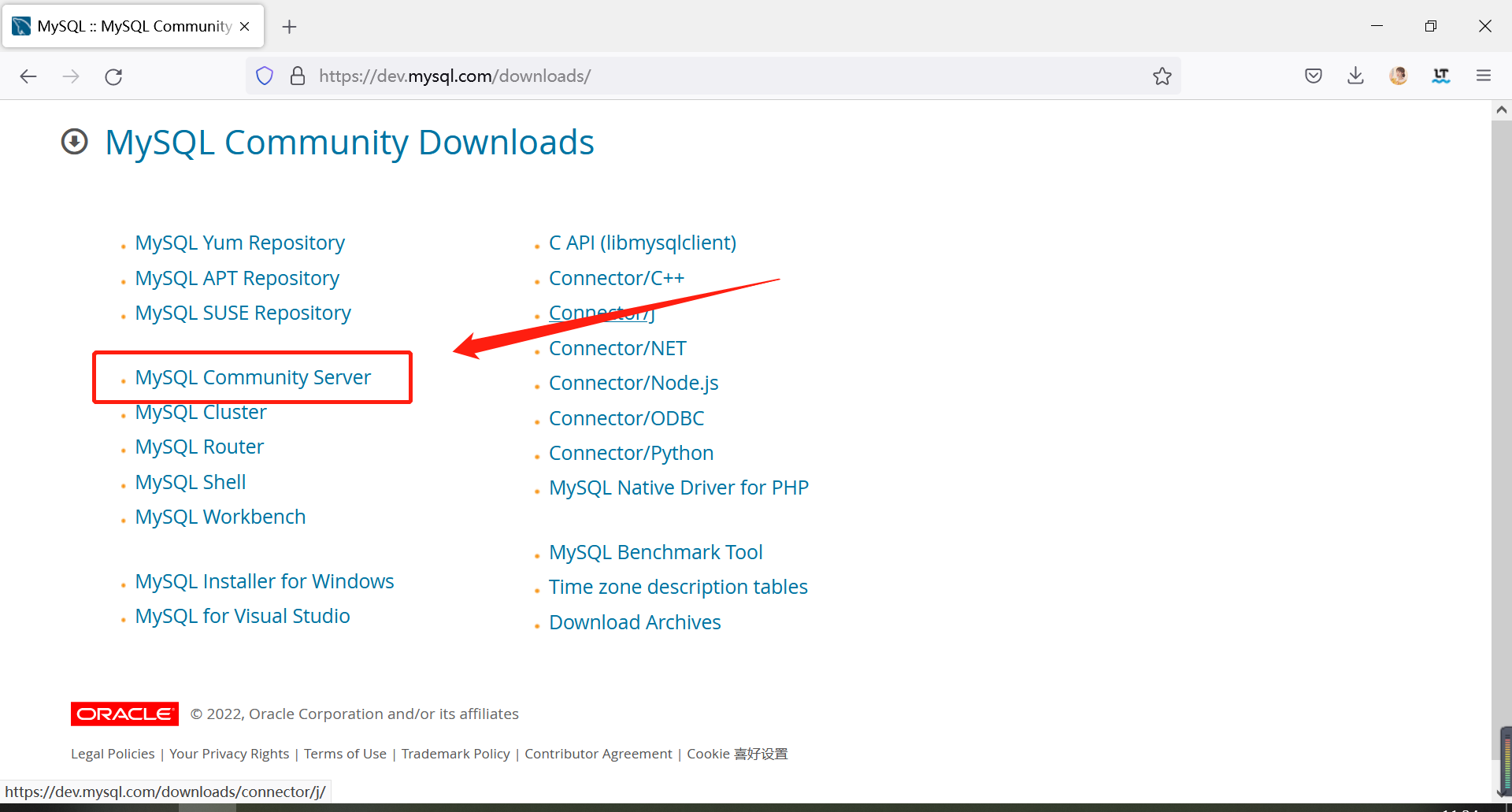
Task: Open Time zone description tables link
Action: pos(678,587)
